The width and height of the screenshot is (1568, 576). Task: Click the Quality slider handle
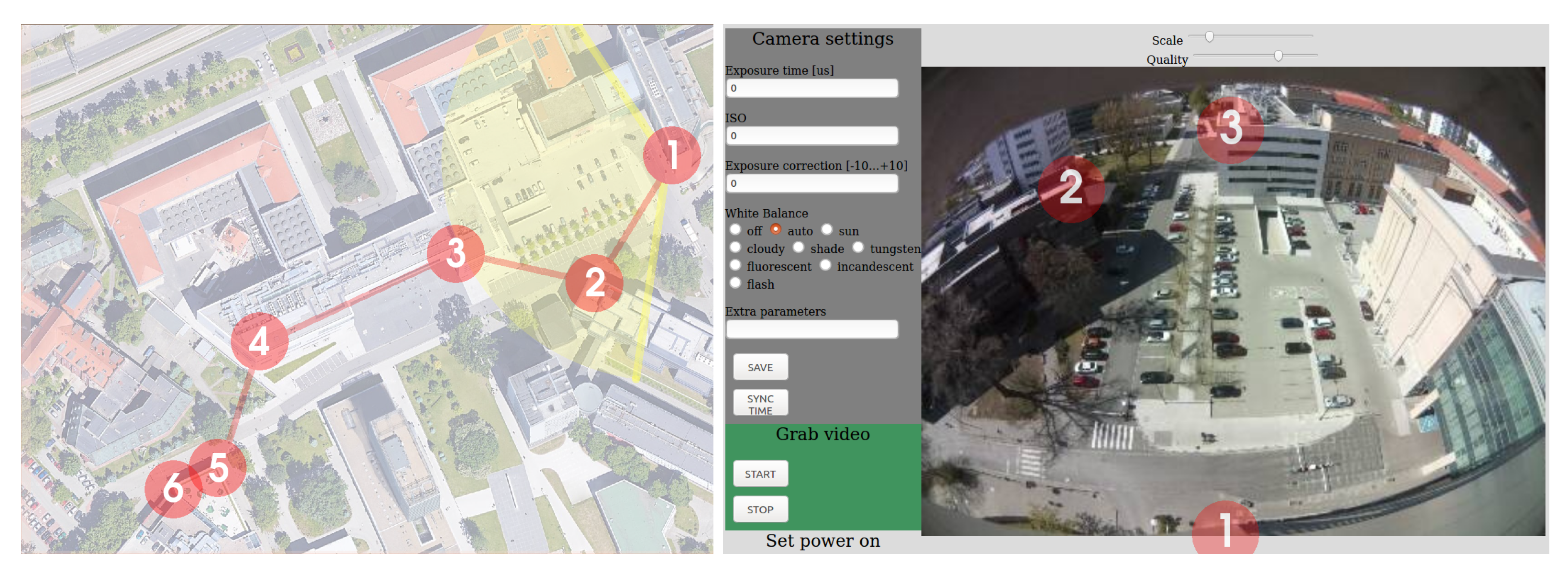(x=1278, y=56)
